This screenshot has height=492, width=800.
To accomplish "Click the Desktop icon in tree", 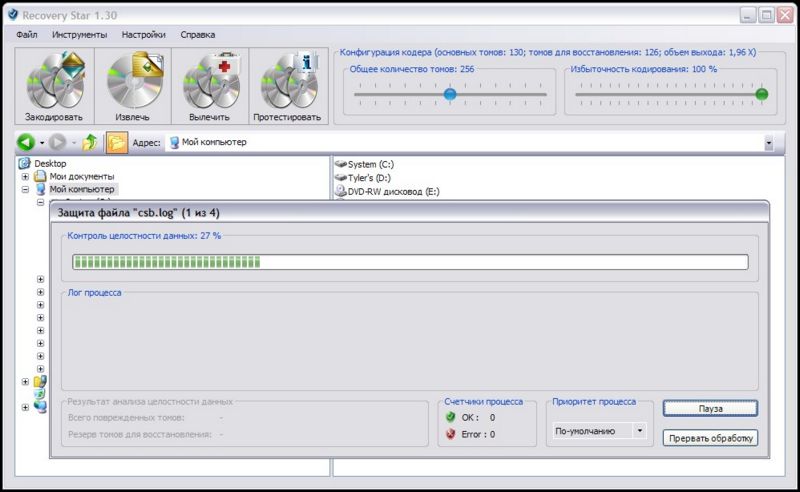I will [24, 163].
